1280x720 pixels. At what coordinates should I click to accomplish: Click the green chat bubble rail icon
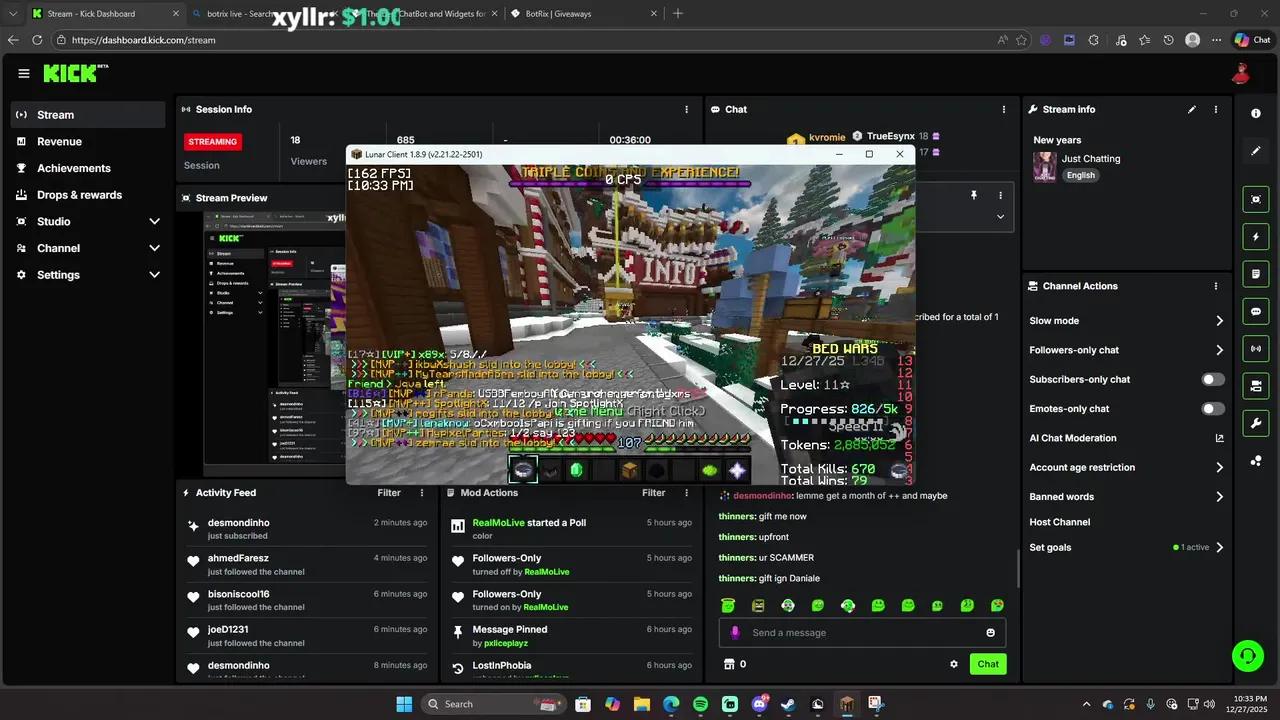(x=1256, y=311)
